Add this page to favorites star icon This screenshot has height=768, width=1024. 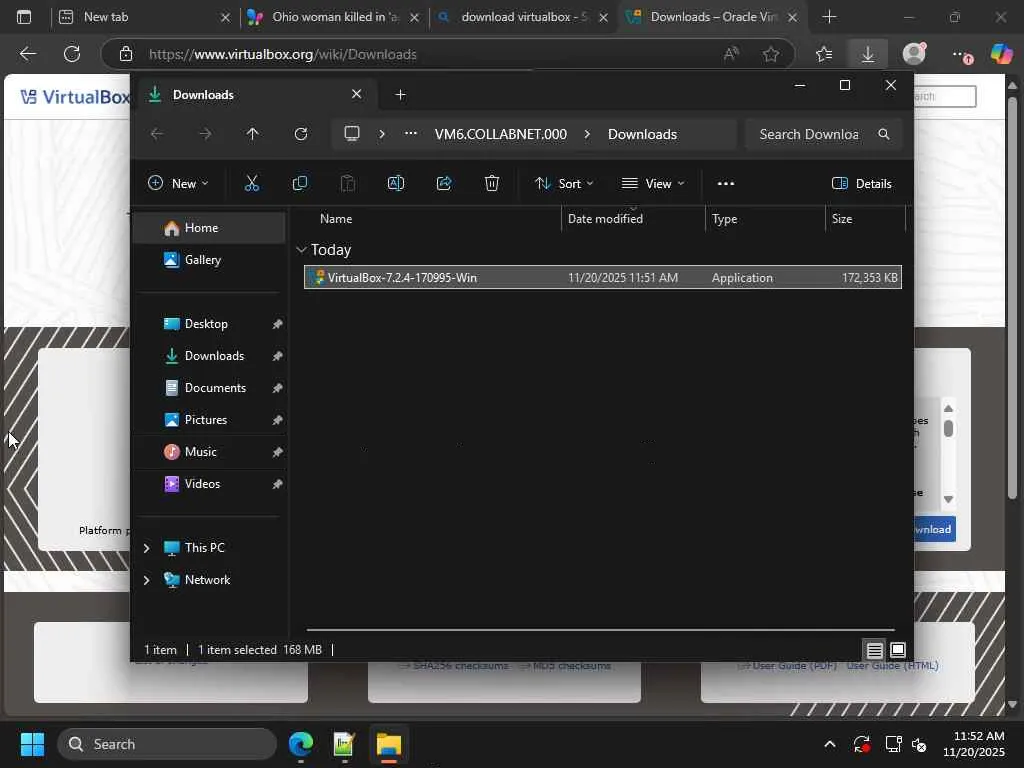[x=771, y=54]
